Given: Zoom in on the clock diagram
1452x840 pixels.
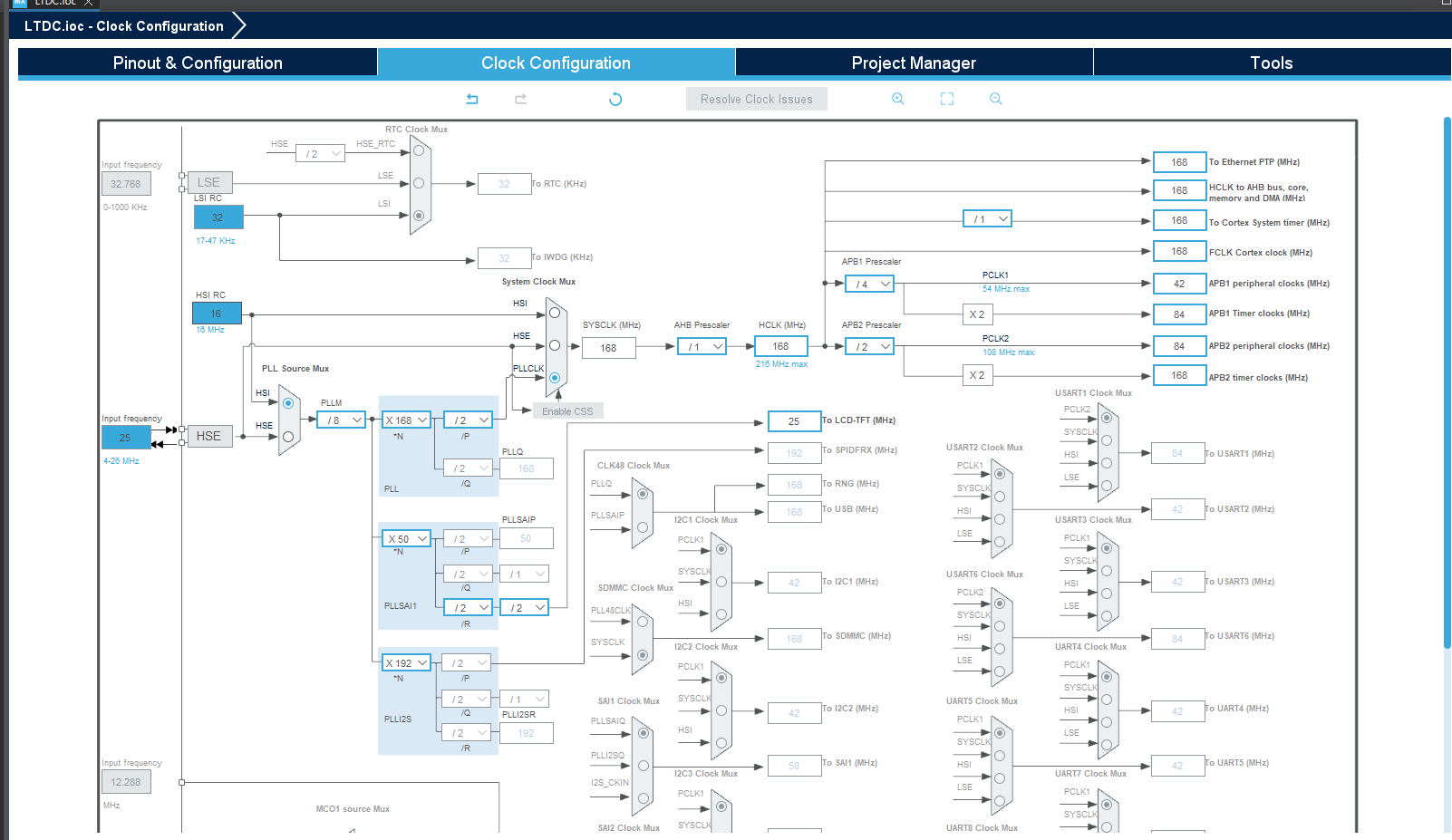Looking at the screenshot, I should [x=897, y=99].
